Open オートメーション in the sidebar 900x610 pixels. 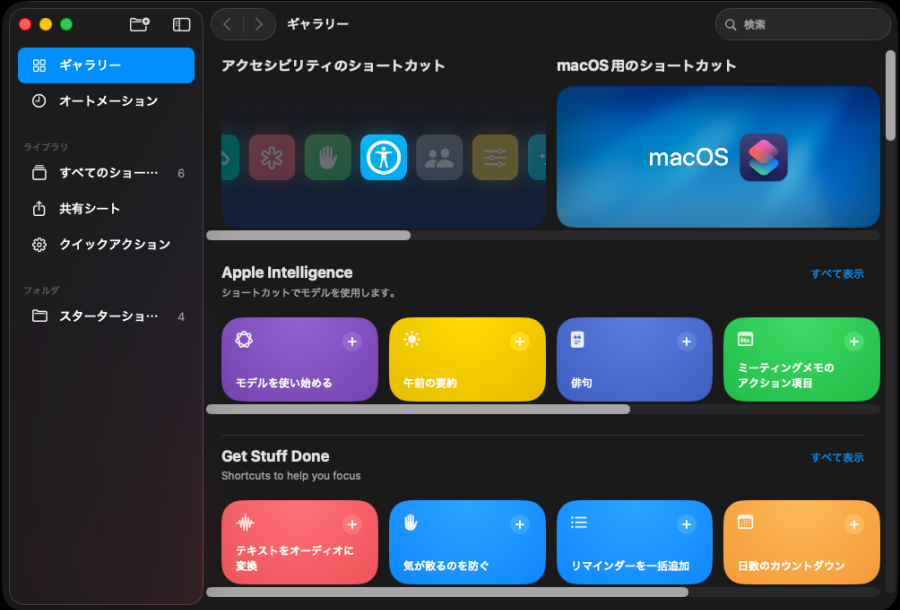[x=106, y=101]
